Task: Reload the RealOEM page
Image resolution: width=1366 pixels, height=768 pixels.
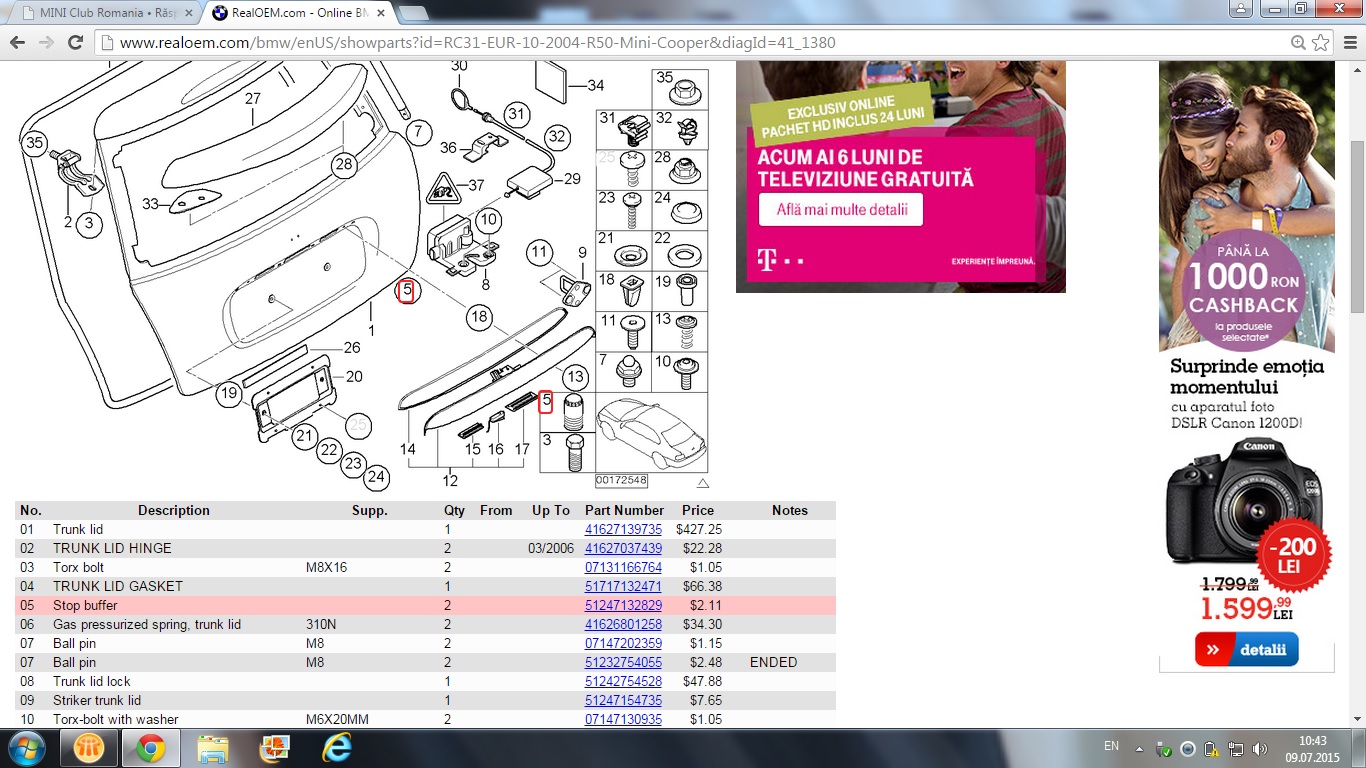Action: coord(75,43)
